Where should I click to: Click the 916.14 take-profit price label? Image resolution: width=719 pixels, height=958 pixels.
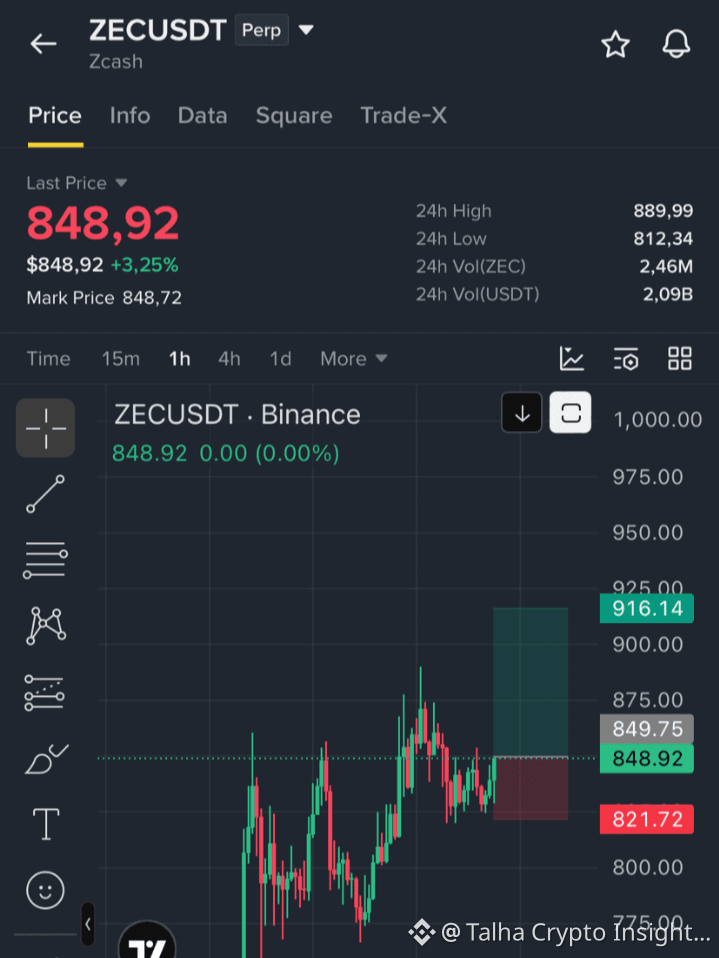pos(647,609)
